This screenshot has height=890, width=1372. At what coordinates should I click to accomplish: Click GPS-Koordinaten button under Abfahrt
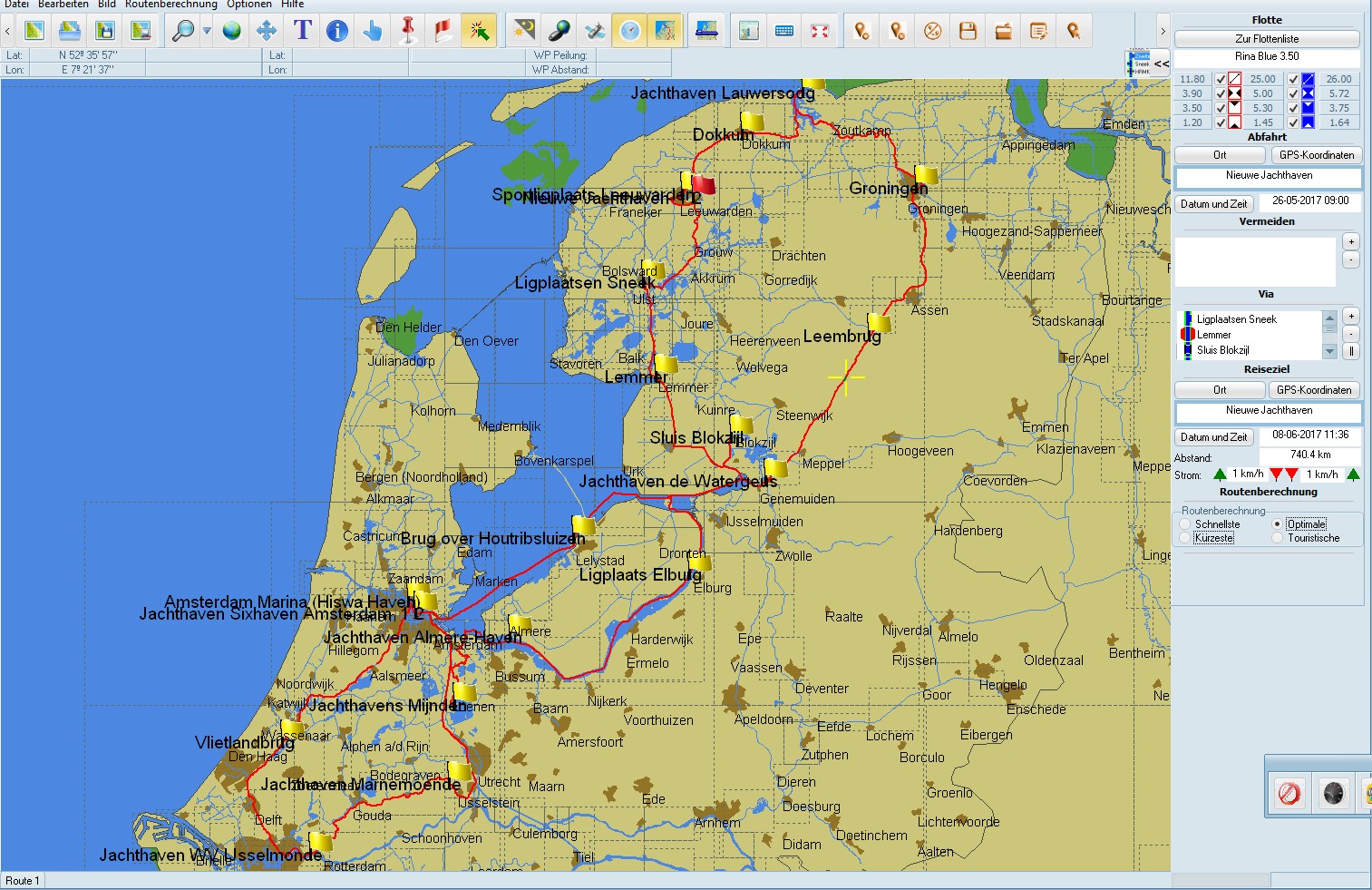pos(1316,155)
